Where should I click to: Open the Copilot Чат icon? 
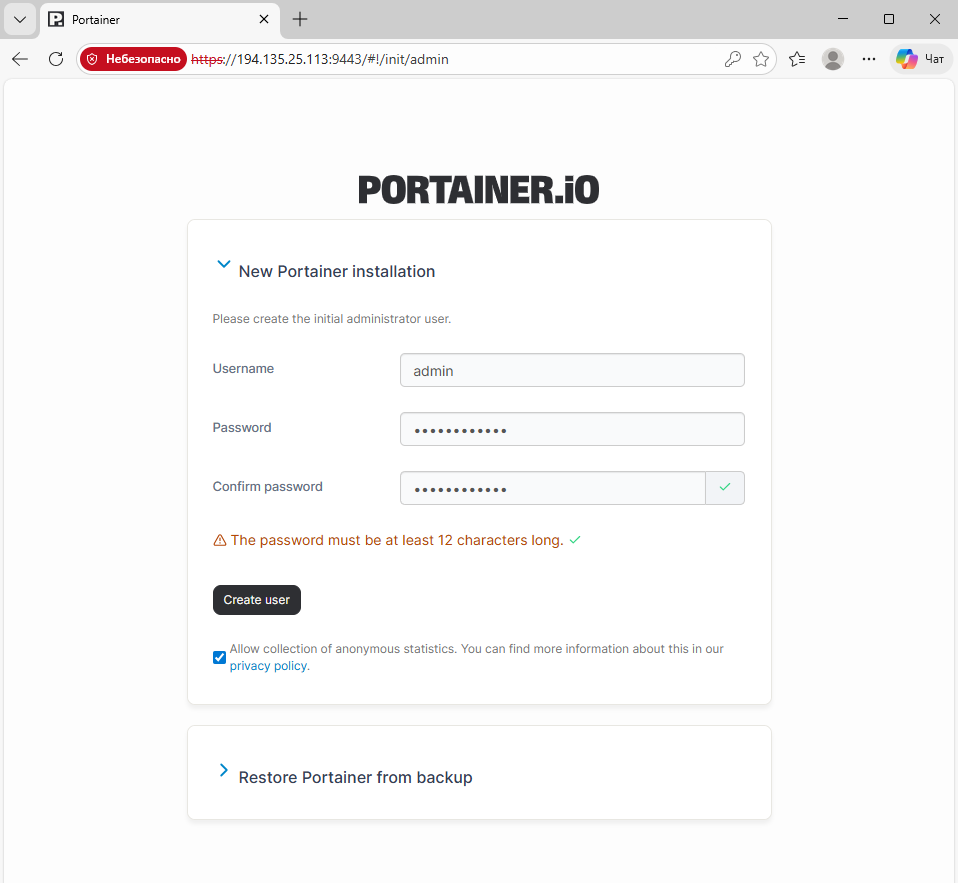point(916,59)
